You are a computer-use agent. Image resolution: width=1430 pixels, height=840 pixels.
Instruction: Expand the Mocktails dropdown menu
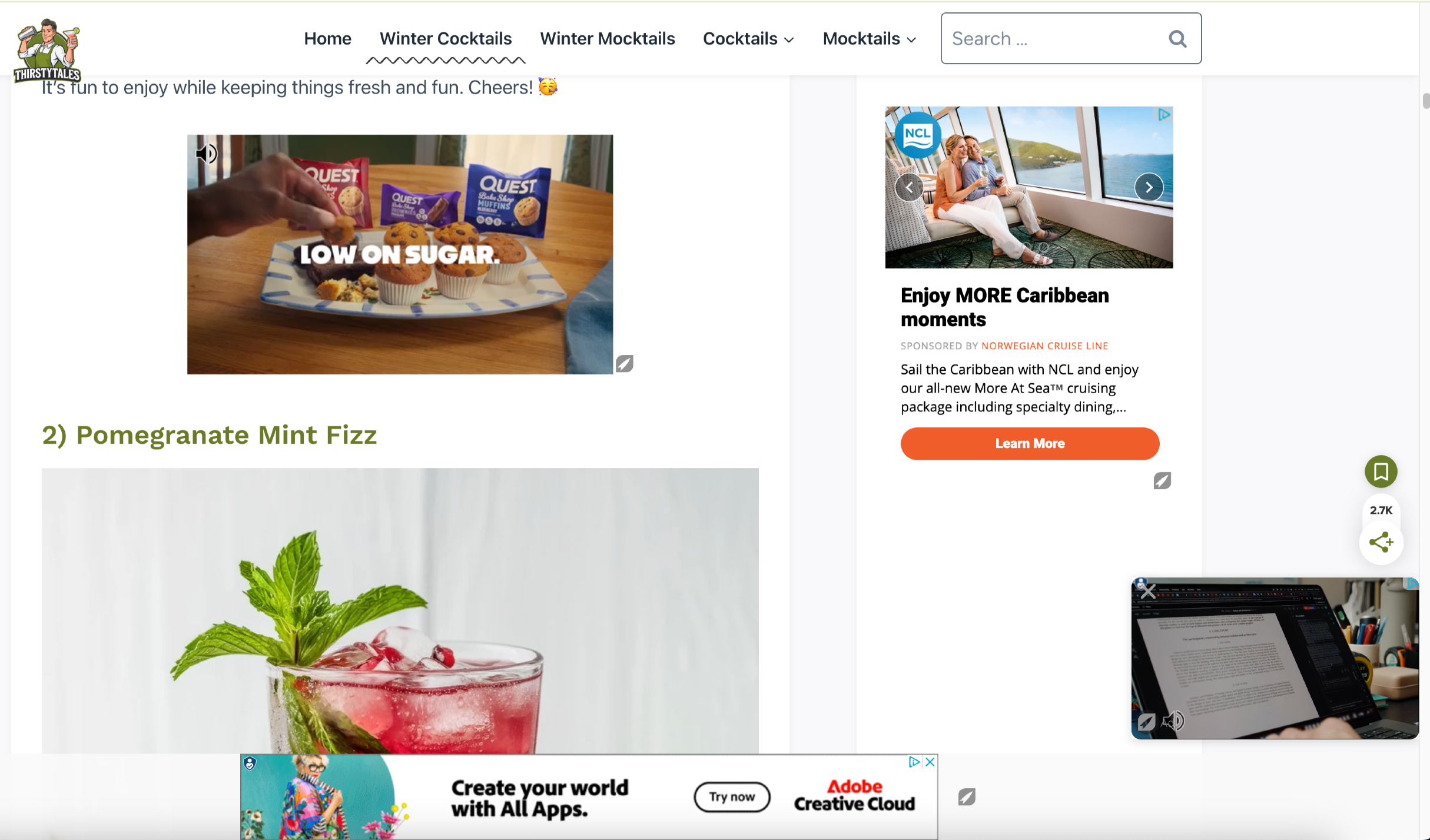tap(870, 39)
